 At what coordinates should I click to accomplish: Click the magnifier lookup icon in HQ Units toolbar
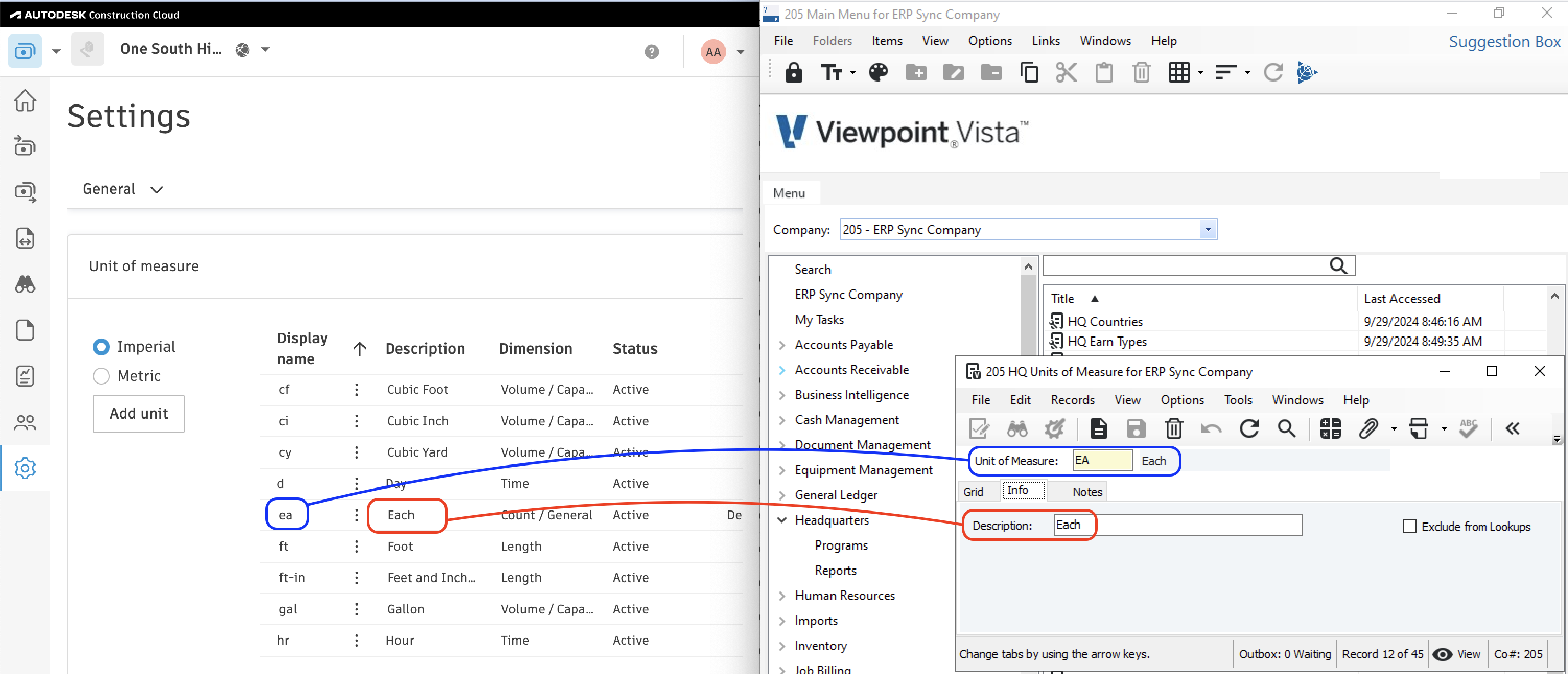click(x=1286, y=428)
